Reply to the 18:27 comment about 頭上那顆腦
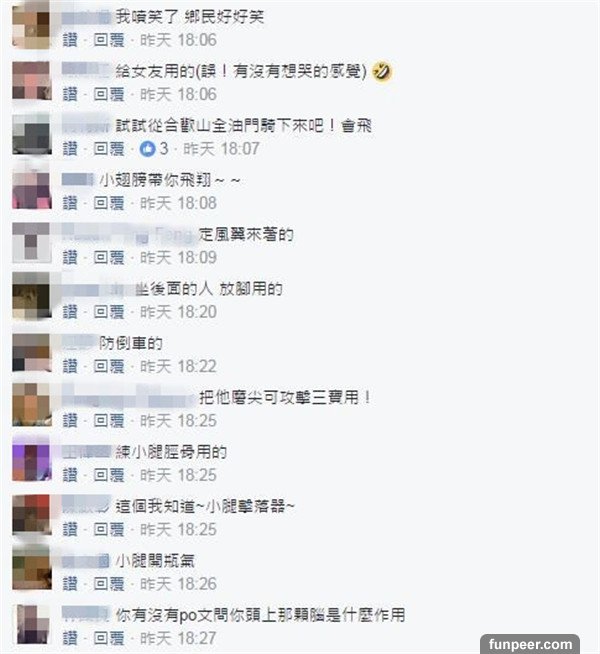600x654 pixels. [109, 639]
